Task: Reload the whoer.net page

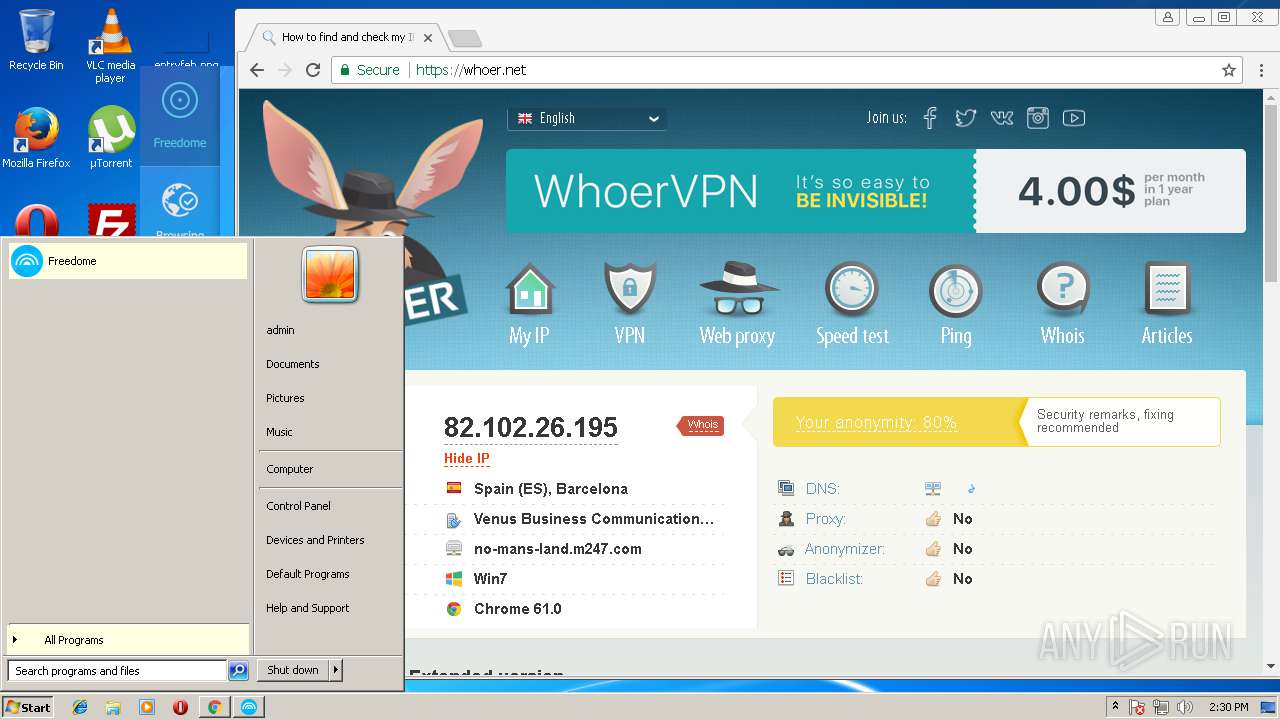Action: 313,70
